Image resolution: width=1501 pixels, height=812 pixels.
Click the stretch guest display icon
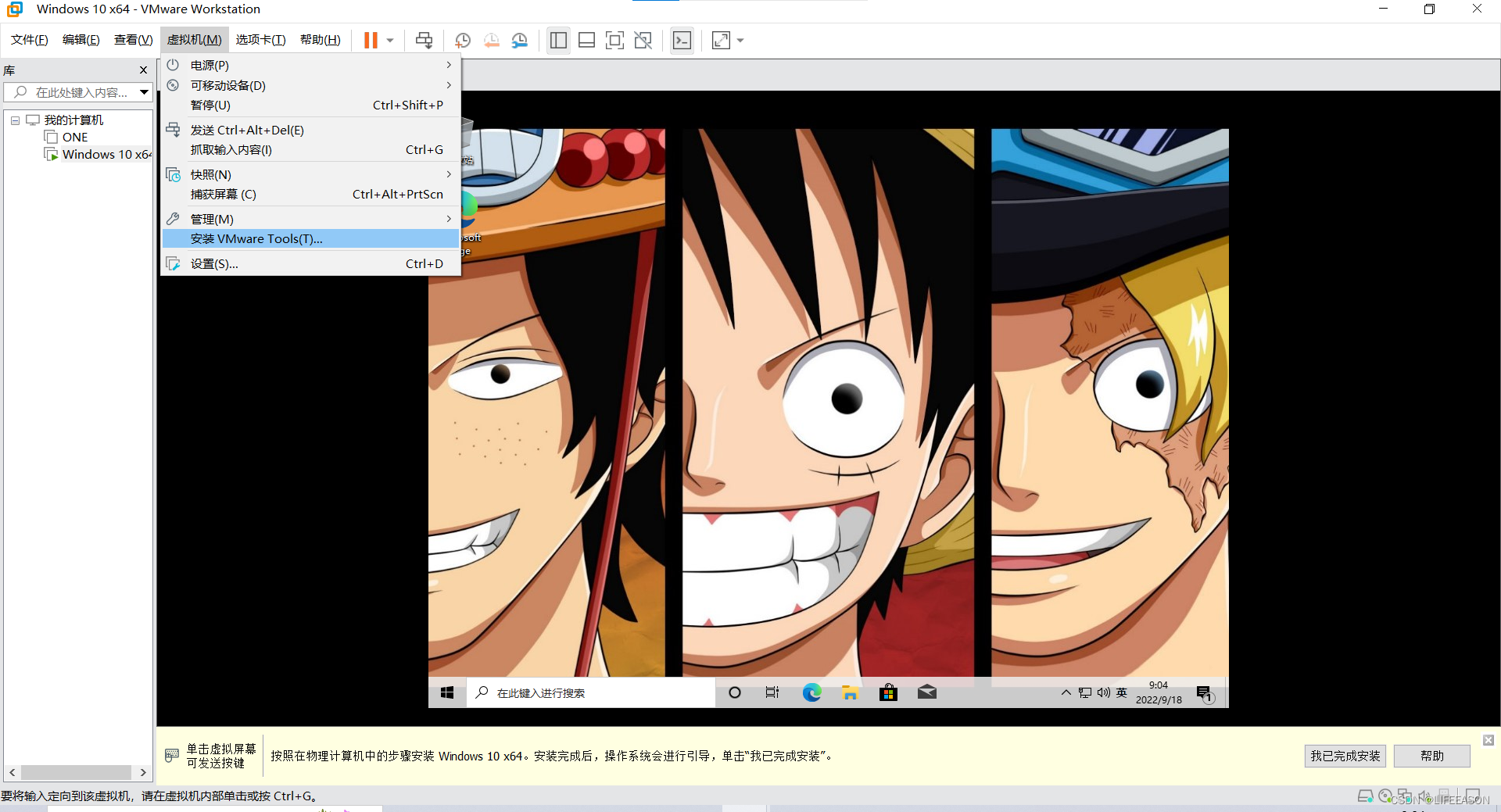pos(721,40)
